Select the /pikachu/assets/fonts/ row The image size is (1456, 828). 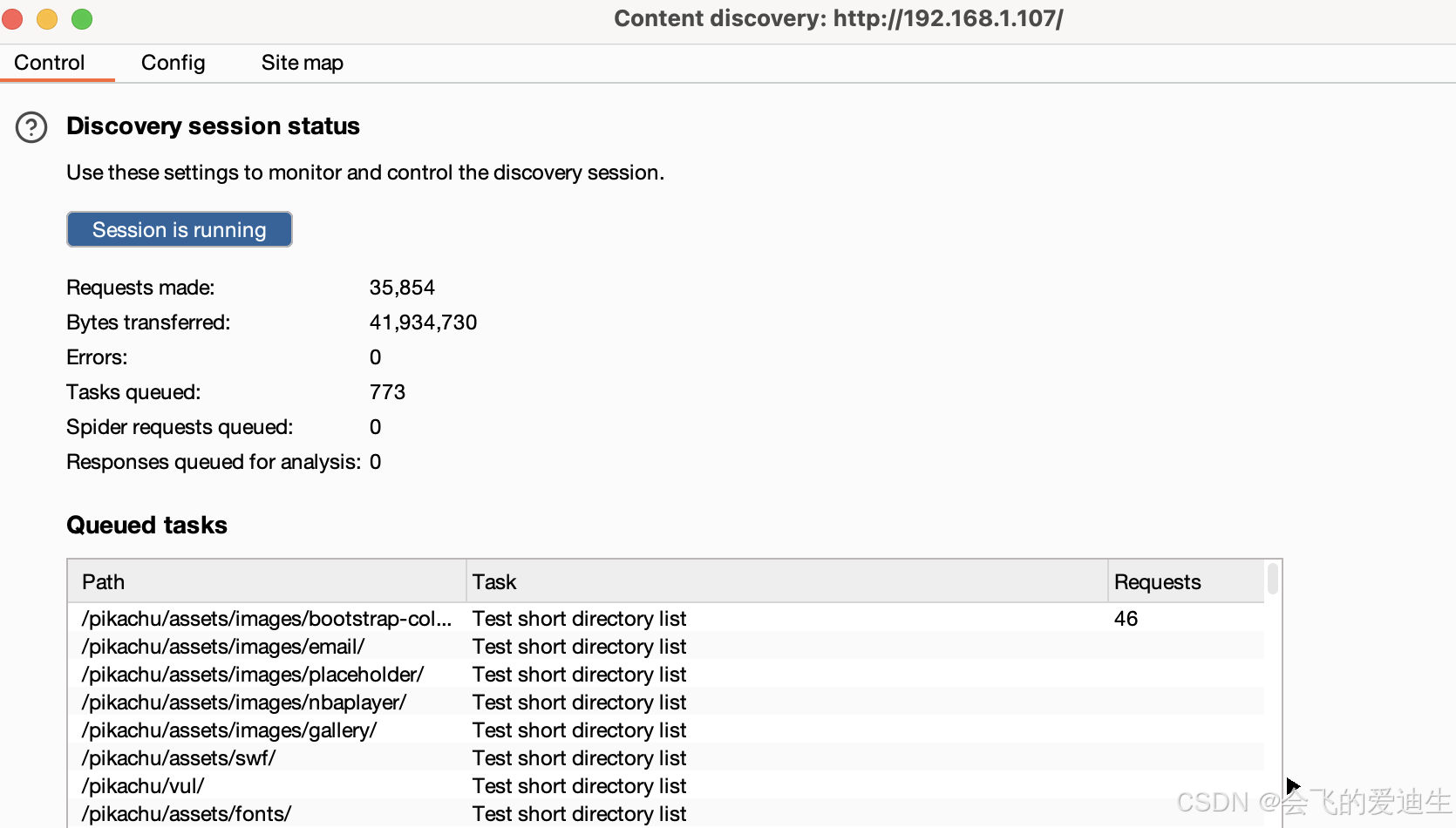(666, 813)
